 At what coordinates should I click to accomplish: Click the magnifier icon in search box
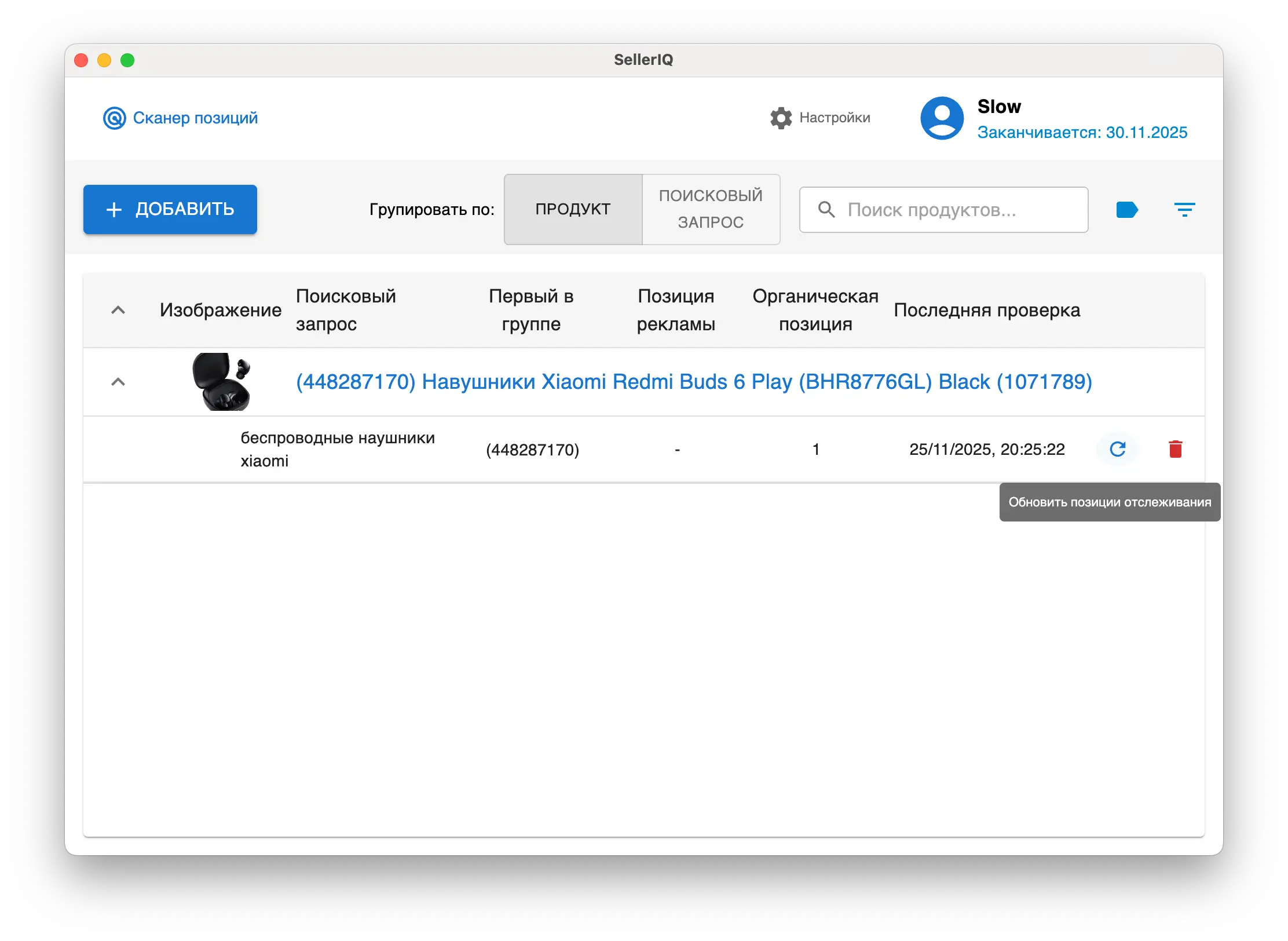click(x=826, y=210)
